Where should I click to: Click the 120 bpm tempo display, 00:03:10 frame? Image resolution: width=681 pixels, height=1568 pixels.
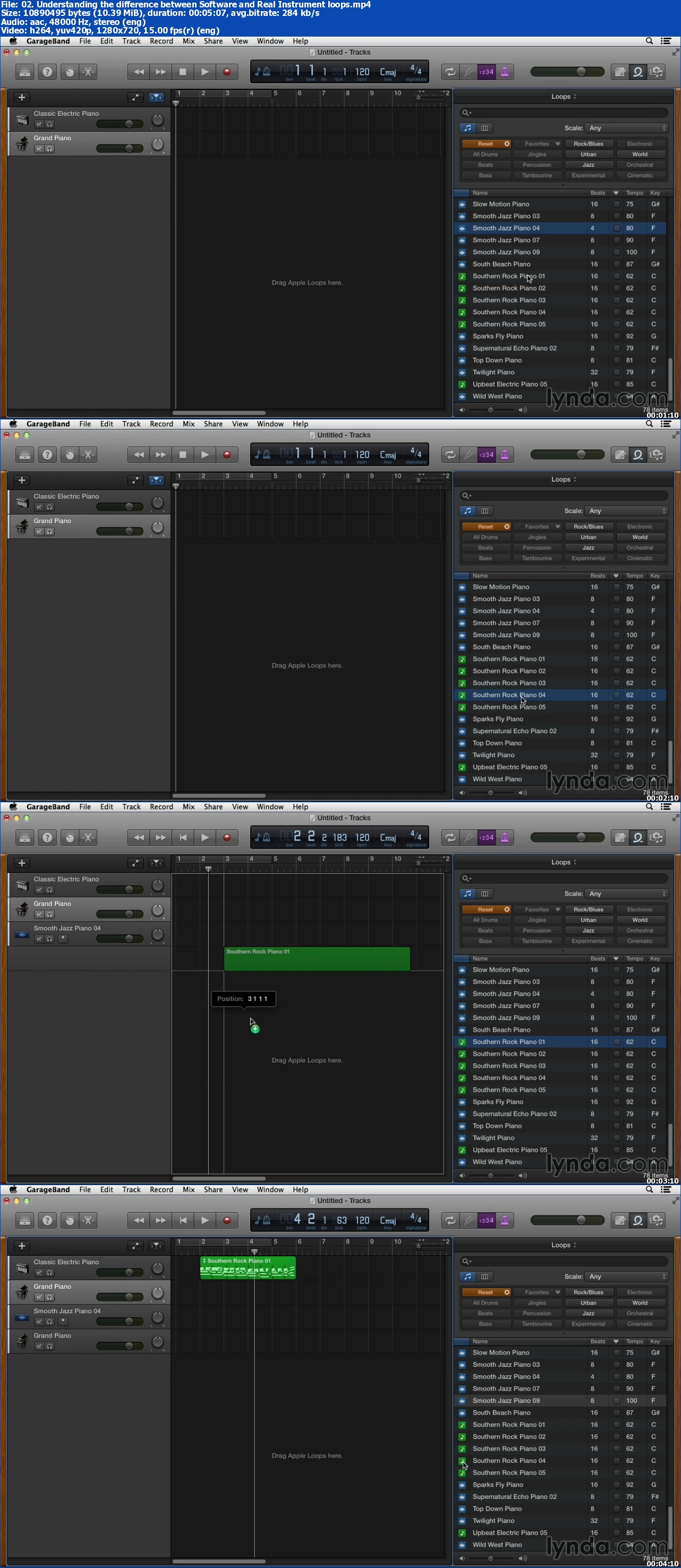click(362, 838)
